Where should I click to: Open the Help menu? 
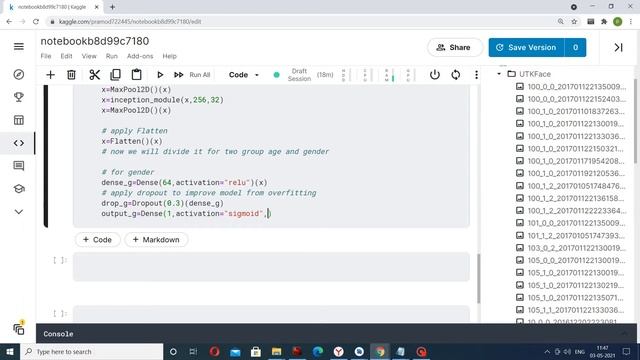coord(169,56)
